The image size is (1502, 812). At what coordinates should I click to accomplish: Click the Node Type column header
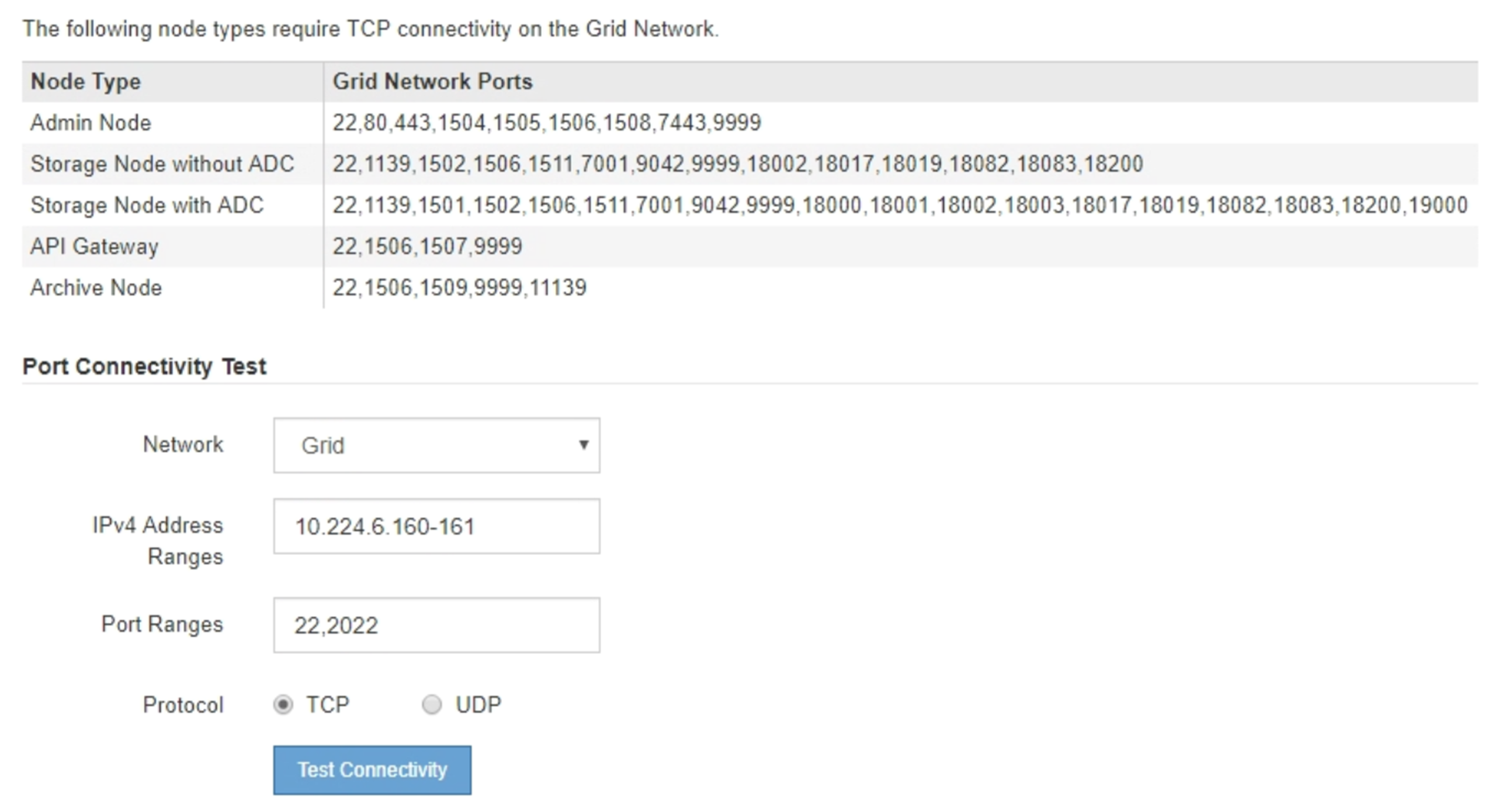(x=86, y=81)
